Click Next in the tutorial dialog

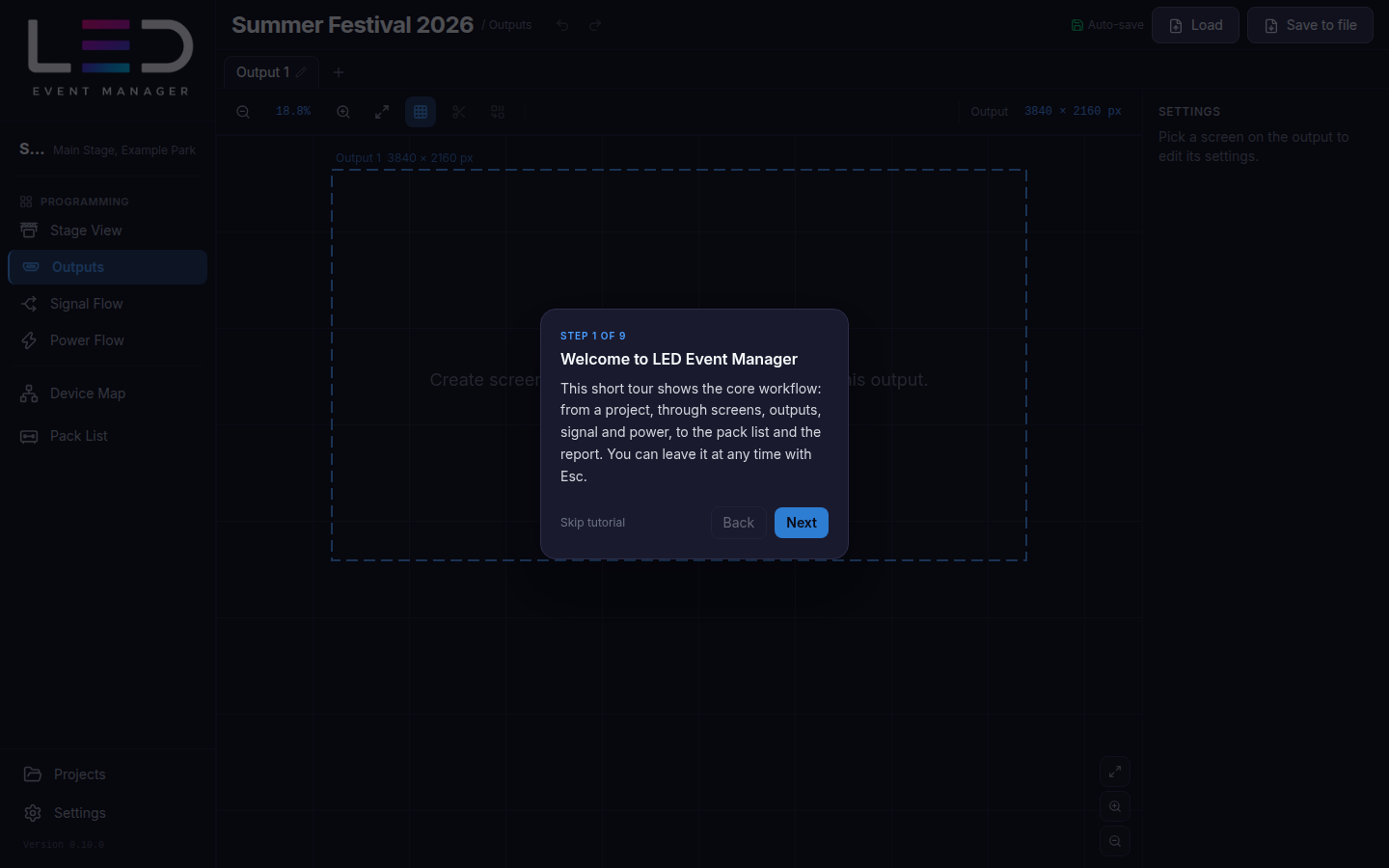(802, 523)
